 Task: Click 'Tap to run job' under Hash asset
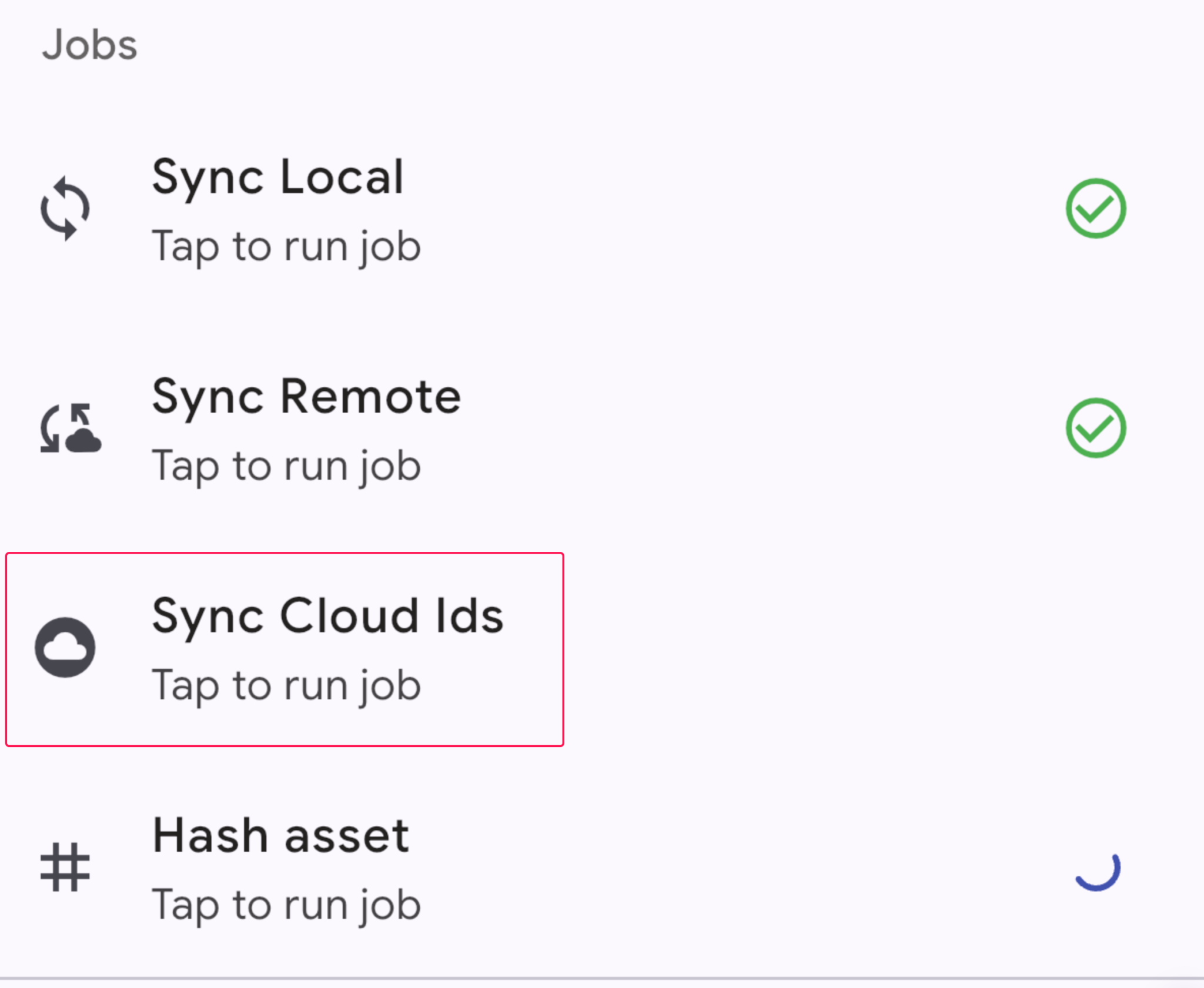(286, 905)
